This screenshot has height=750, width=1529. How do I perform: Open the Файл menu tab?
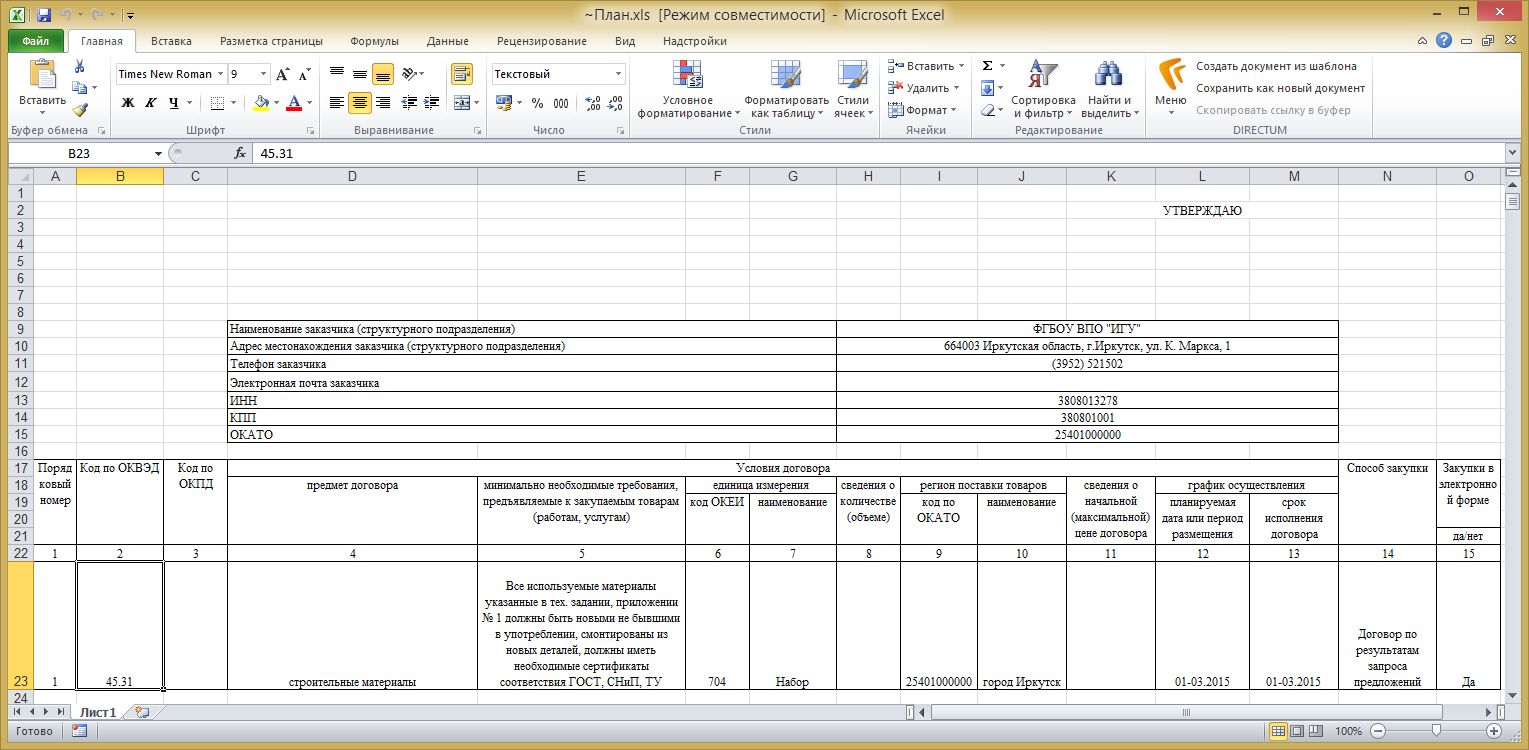[x=35, y=41]
